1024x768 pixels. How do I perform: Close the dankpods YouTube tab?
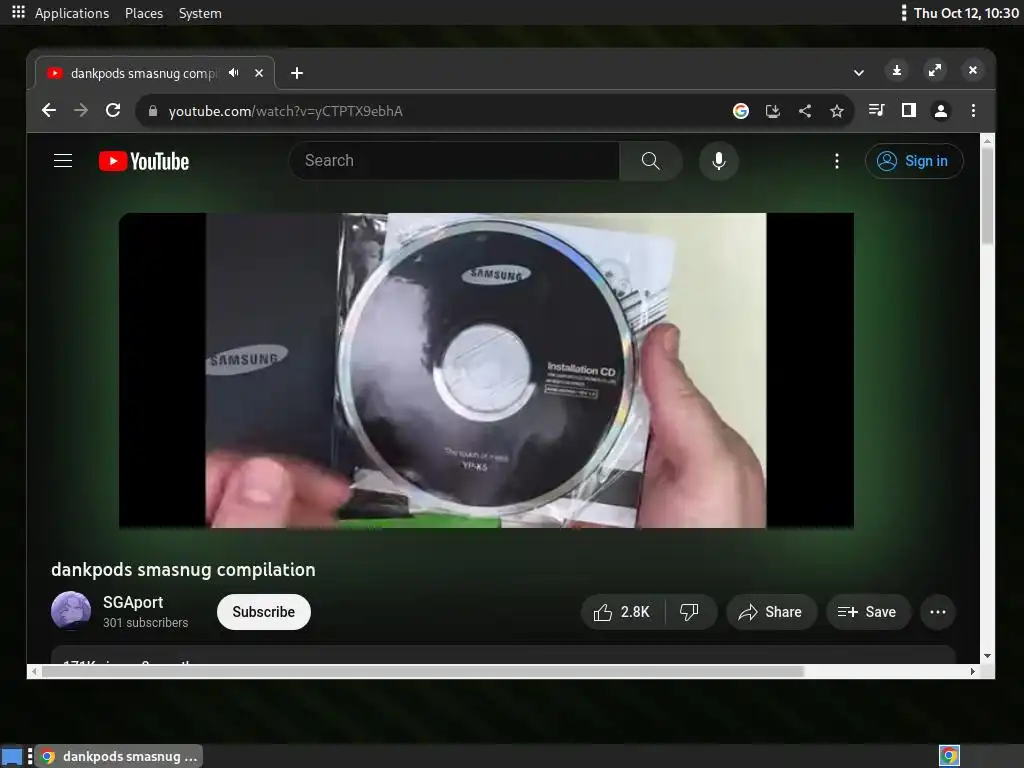click(x=259, y=73)
